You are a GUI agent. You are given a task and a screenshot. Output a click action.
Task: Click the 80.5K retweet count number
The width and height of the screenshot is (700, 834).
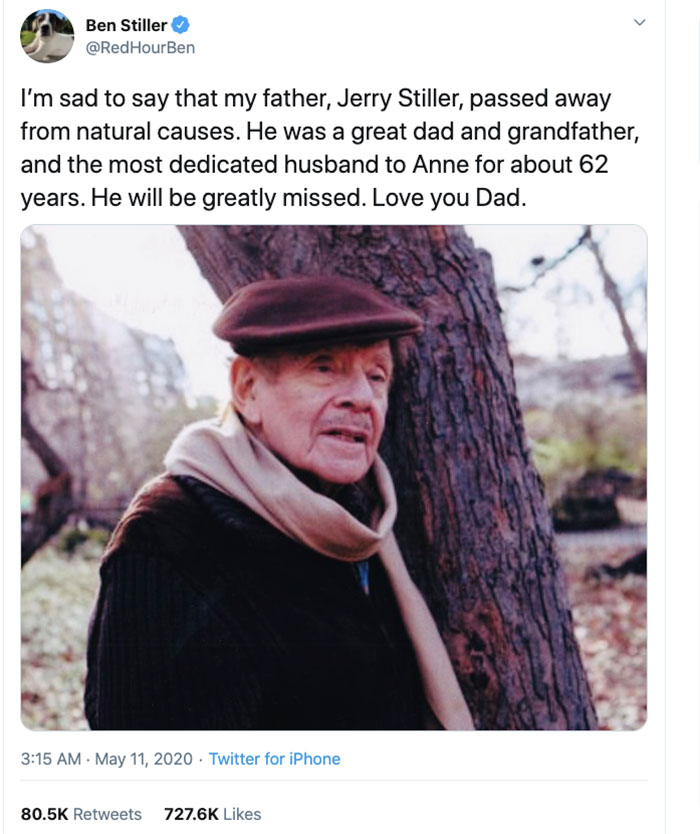(43, 814)
